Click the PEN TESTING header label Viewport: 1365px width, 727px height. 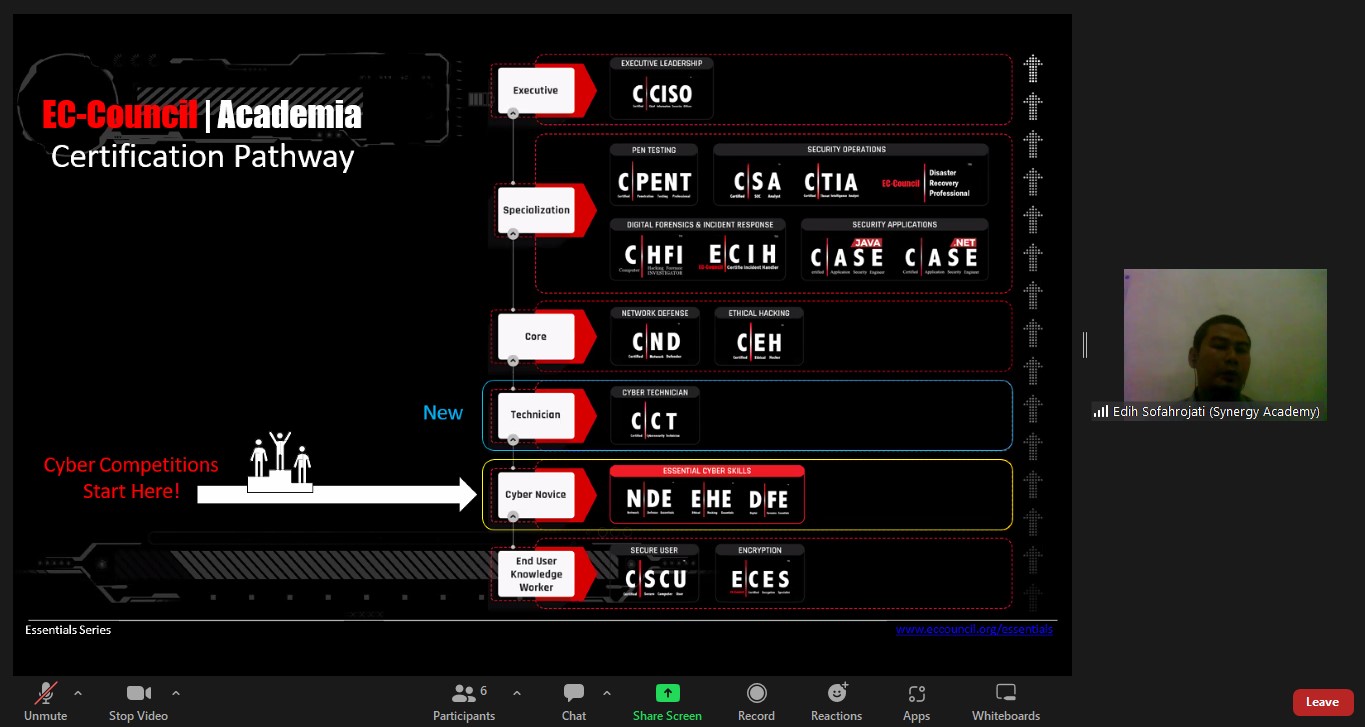pos(654,150)
